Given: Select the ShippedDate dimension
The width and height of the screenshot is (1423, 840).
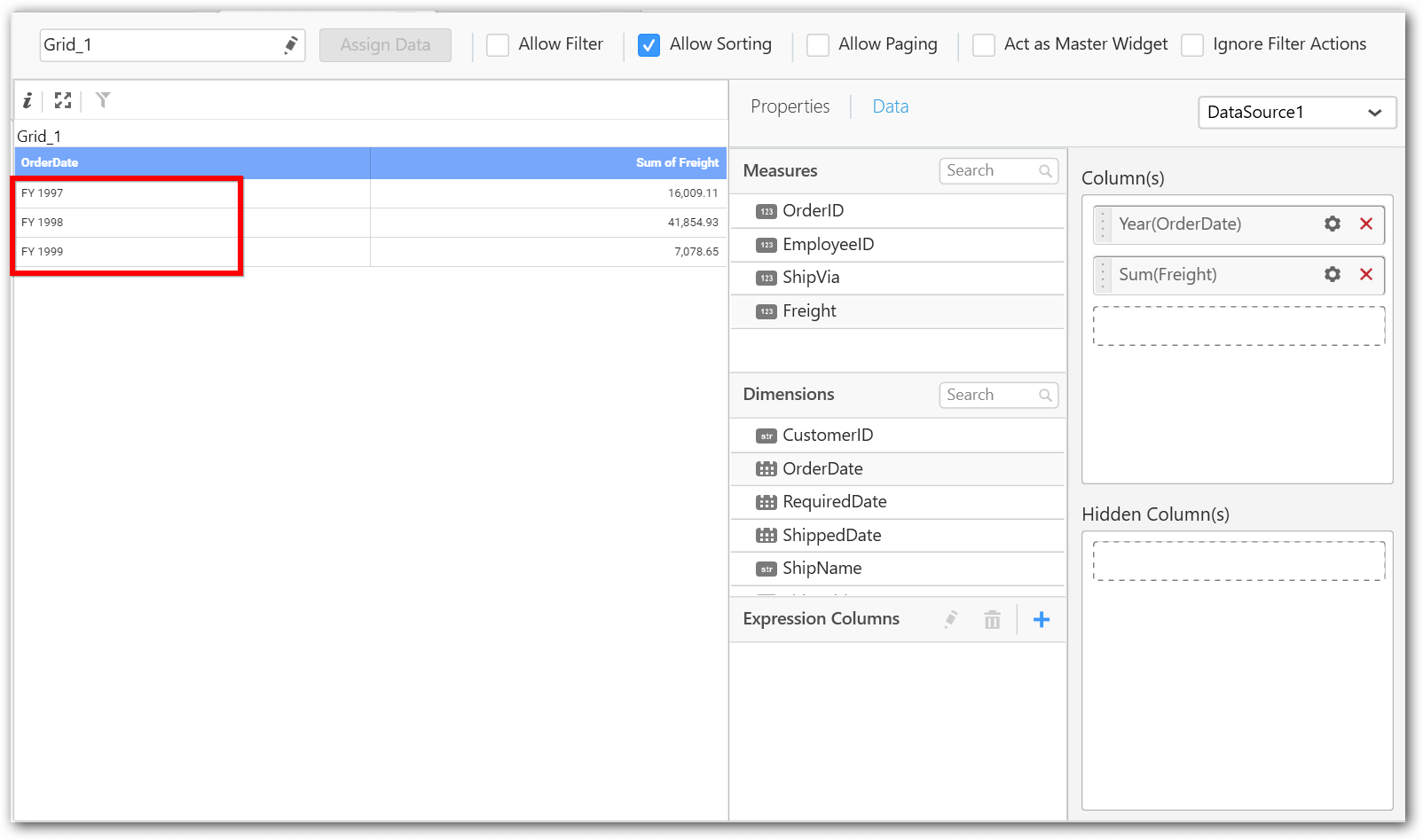Looking at the screenshot, I should tap(831, 536).
